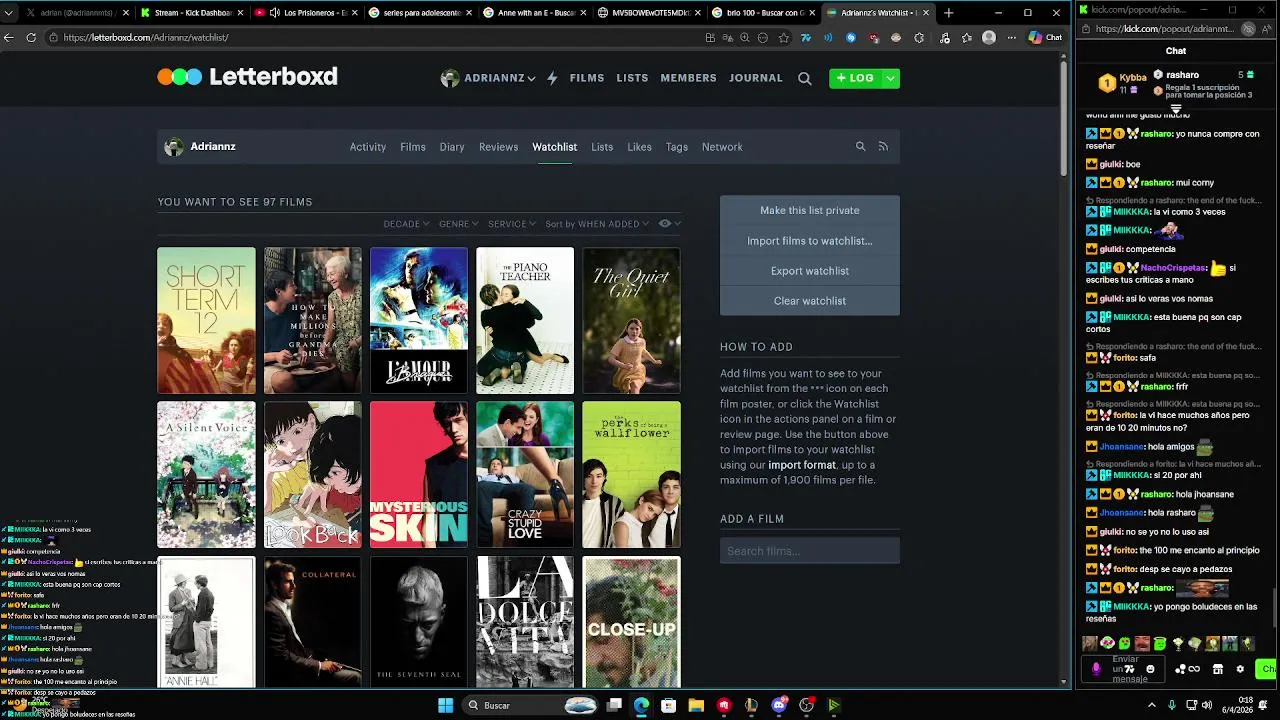Open Discord from taskbar
Viewport: 1280px width, 720px height.
(x=779, y=705)
